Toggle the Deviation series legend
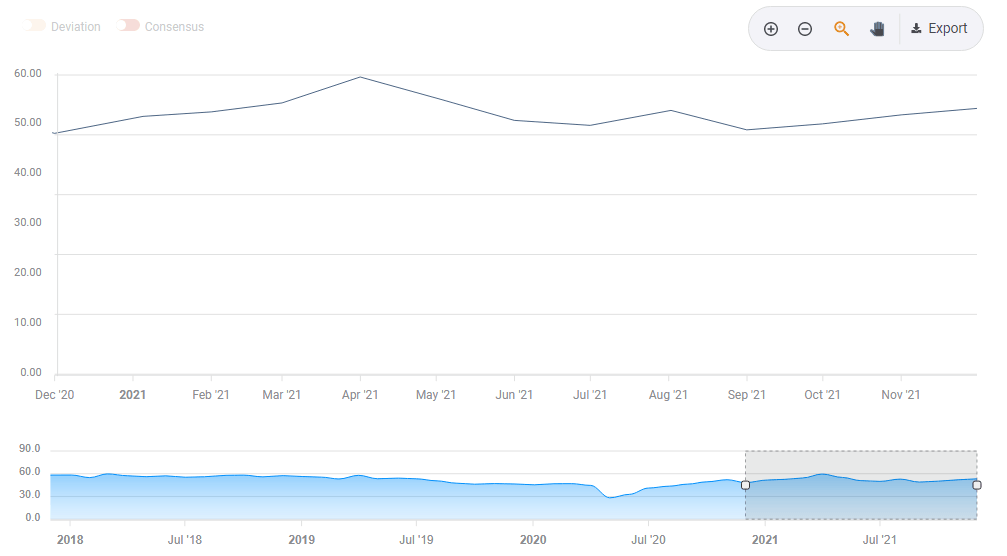 tap(64, 27)
